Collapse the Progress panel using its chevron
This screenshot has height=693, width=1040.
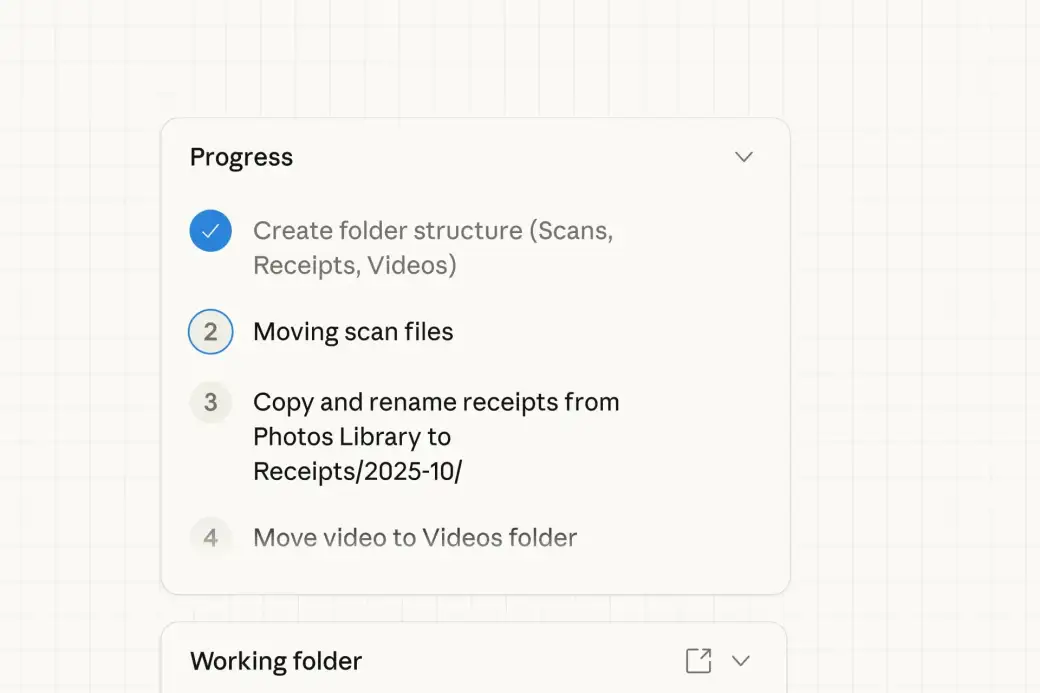[x=743, y=157]
